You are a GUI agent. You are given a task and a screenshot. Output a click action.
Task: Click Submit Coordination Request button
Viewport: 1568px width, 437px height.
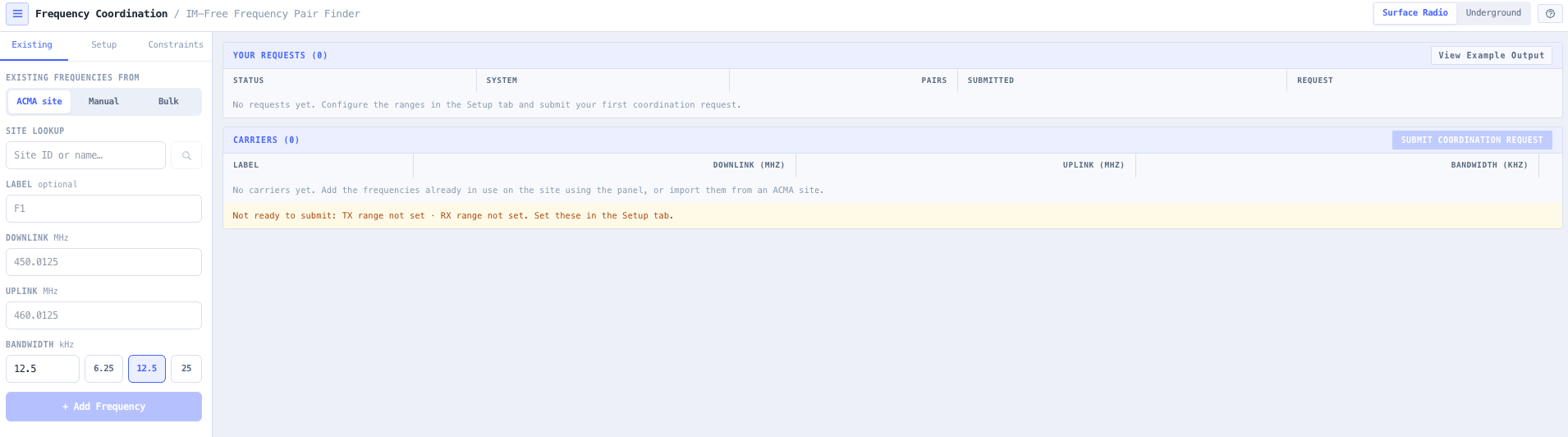pyautogui.click(x=1472, y=140)
